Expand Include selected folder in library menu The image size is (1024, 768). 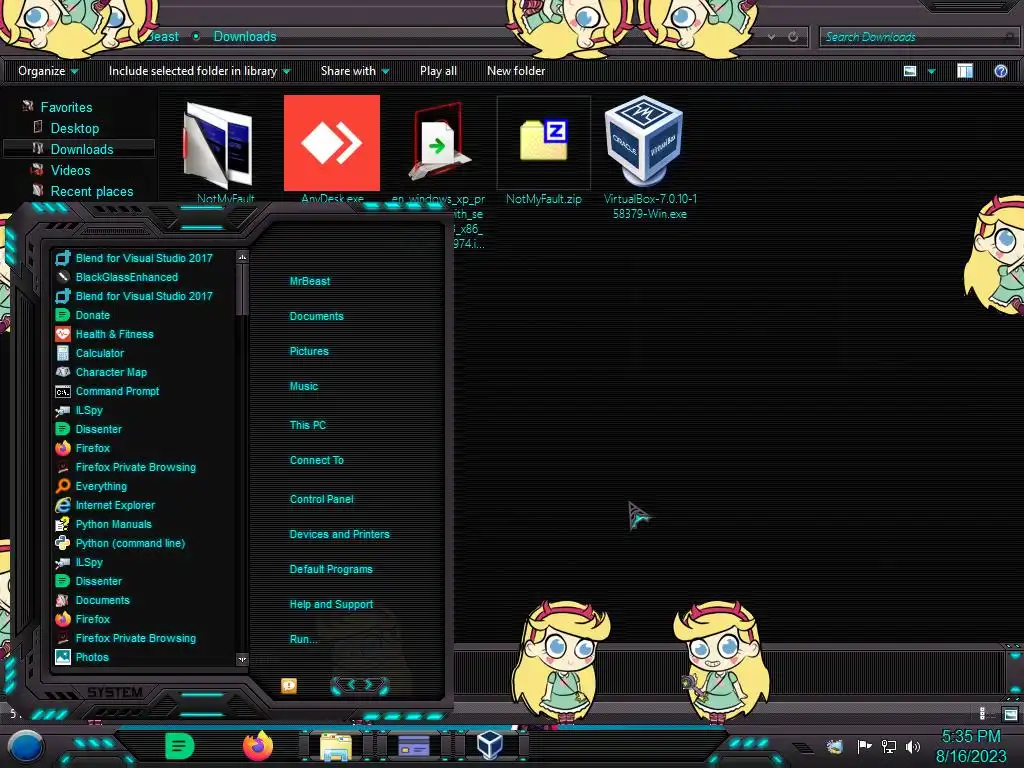(200, 71)
